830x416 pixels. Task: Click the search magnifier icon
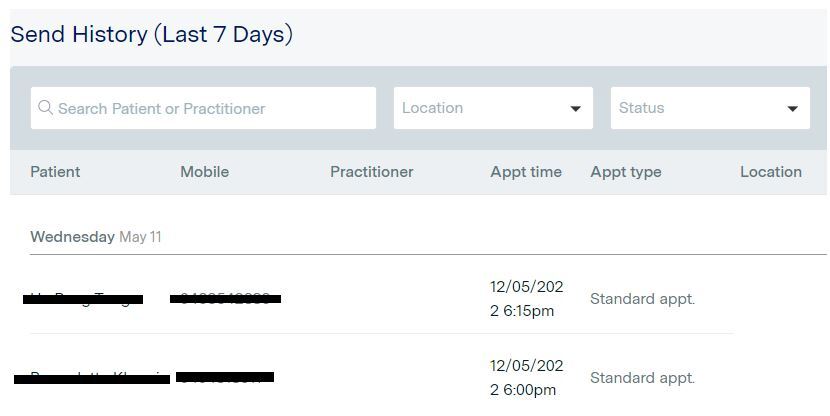click(x=45, y=108)
